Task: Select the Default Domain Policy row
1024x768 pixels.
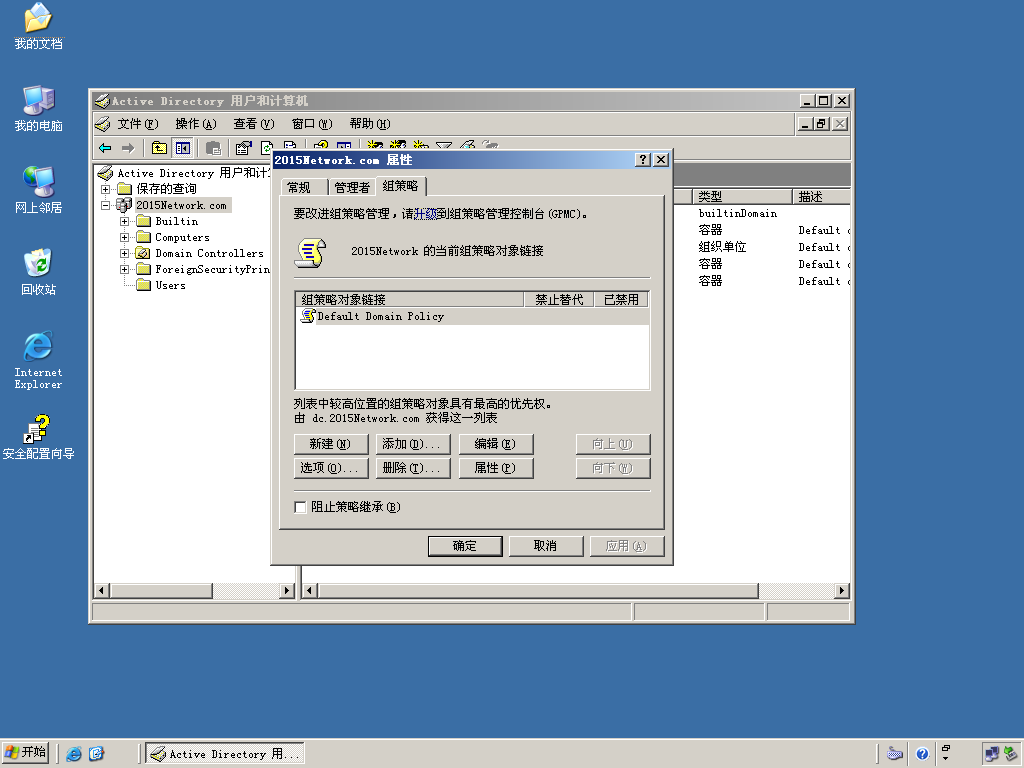Action: (x=473, y=316)
